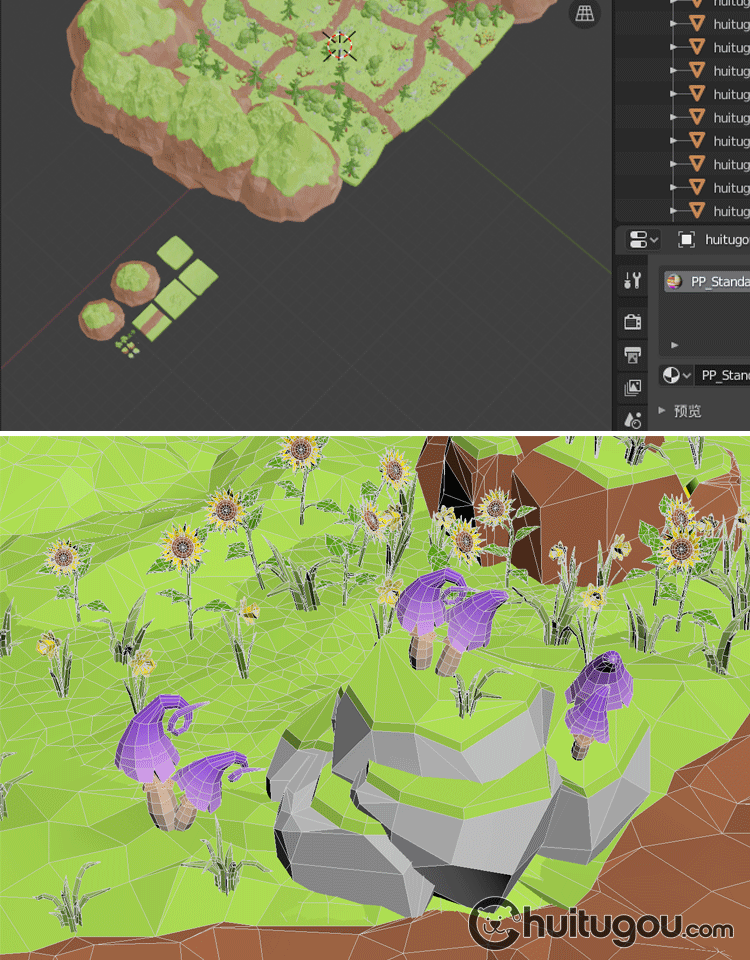This screenshot has width=750, height=960.
Task: Open the View Layer properties tab
Action: 632,388
